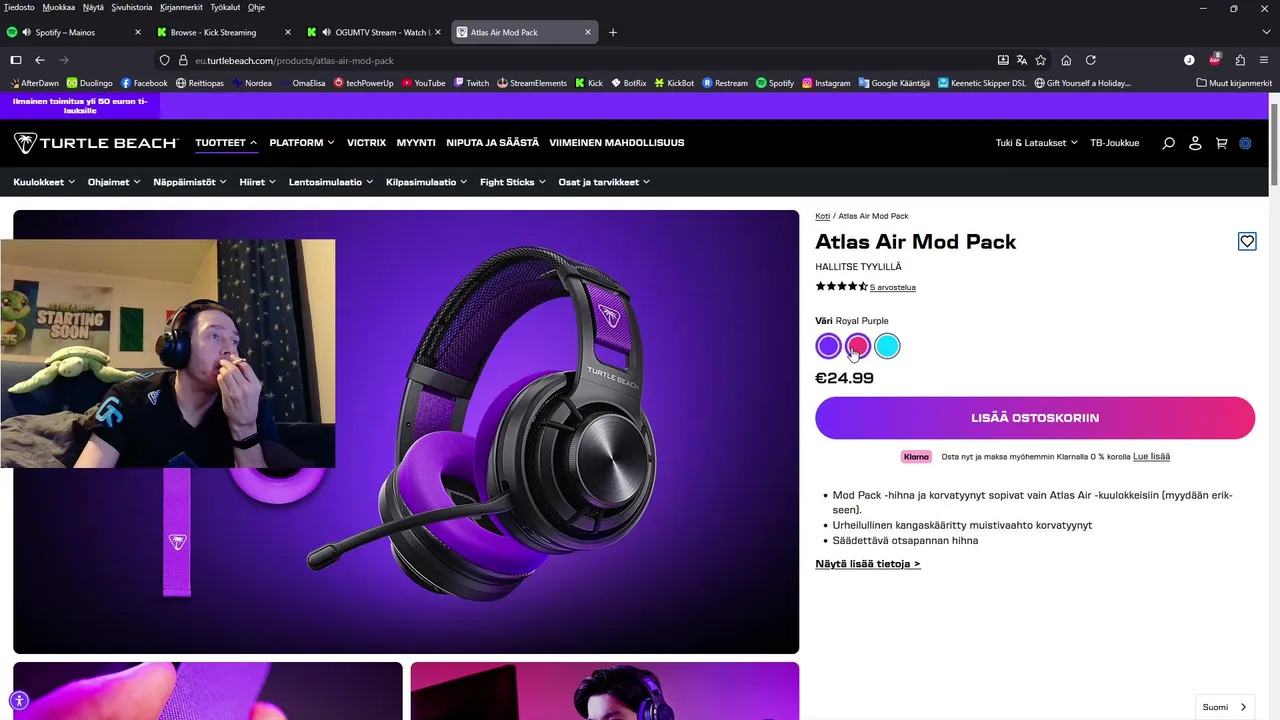This screenshot has height=720, width=1280.
Task: Open the shopping cart icon
Action: (x=1221, y=143)
